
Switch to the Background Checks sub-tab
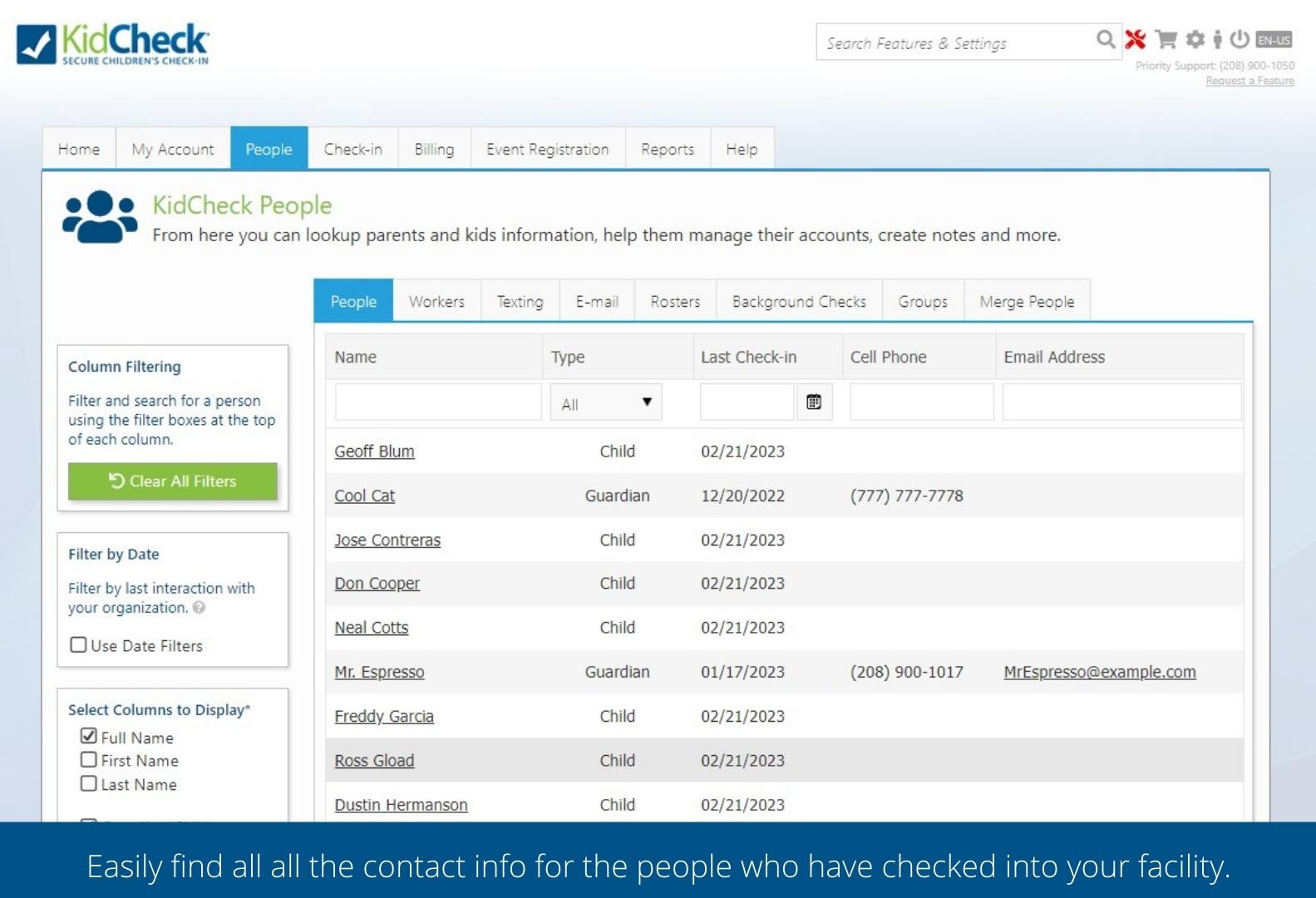pos(799,301)
